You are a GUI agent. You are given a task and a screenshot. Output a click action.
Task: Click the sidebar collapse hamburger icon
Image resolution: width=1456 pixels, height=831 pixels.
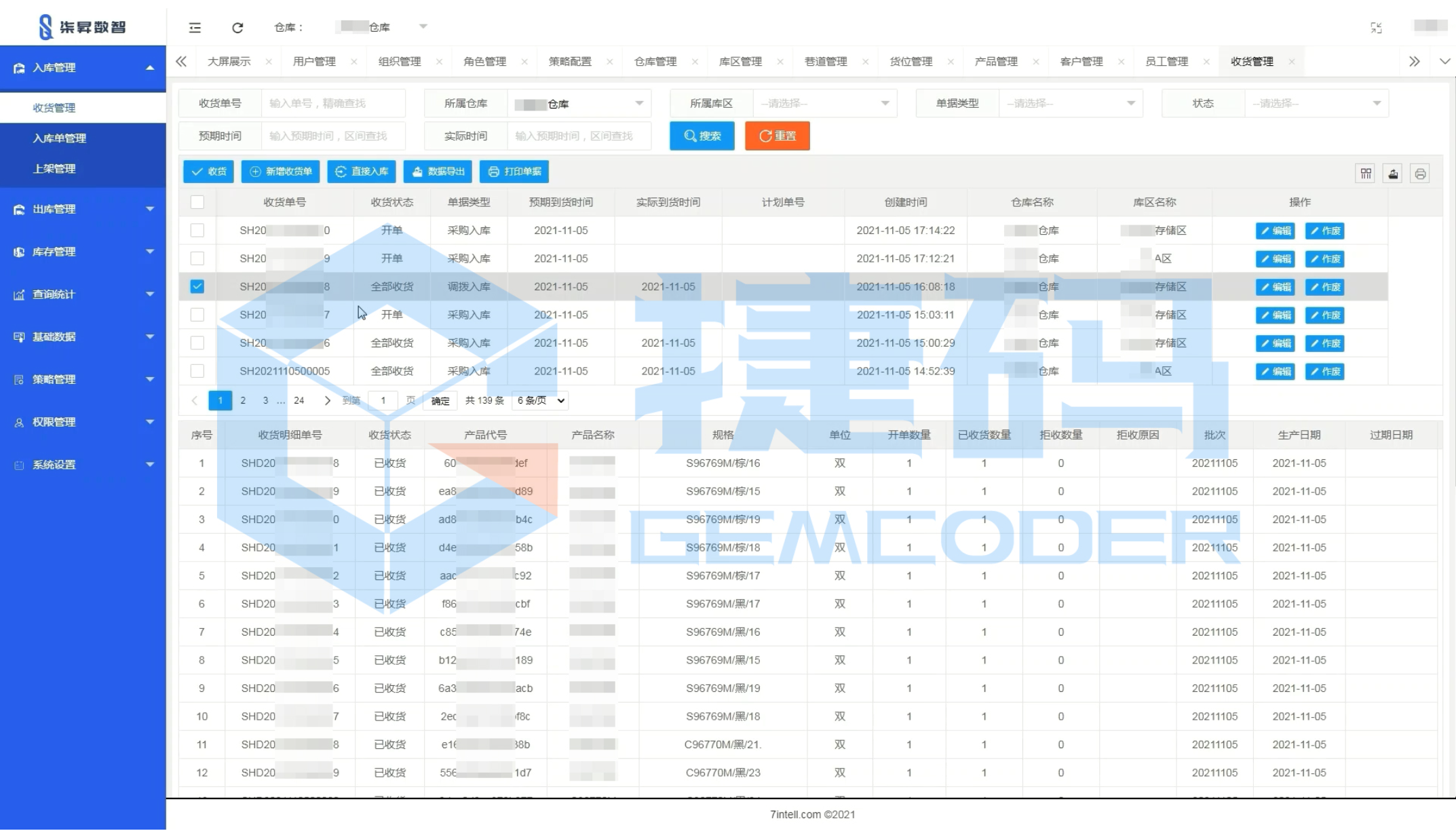pyautogui.click(x=195, y=28)
